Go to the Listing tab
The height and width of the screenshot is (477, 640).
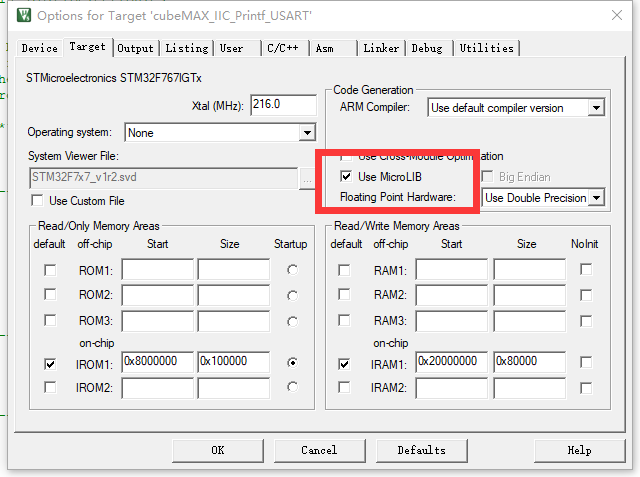click(187, 48)
